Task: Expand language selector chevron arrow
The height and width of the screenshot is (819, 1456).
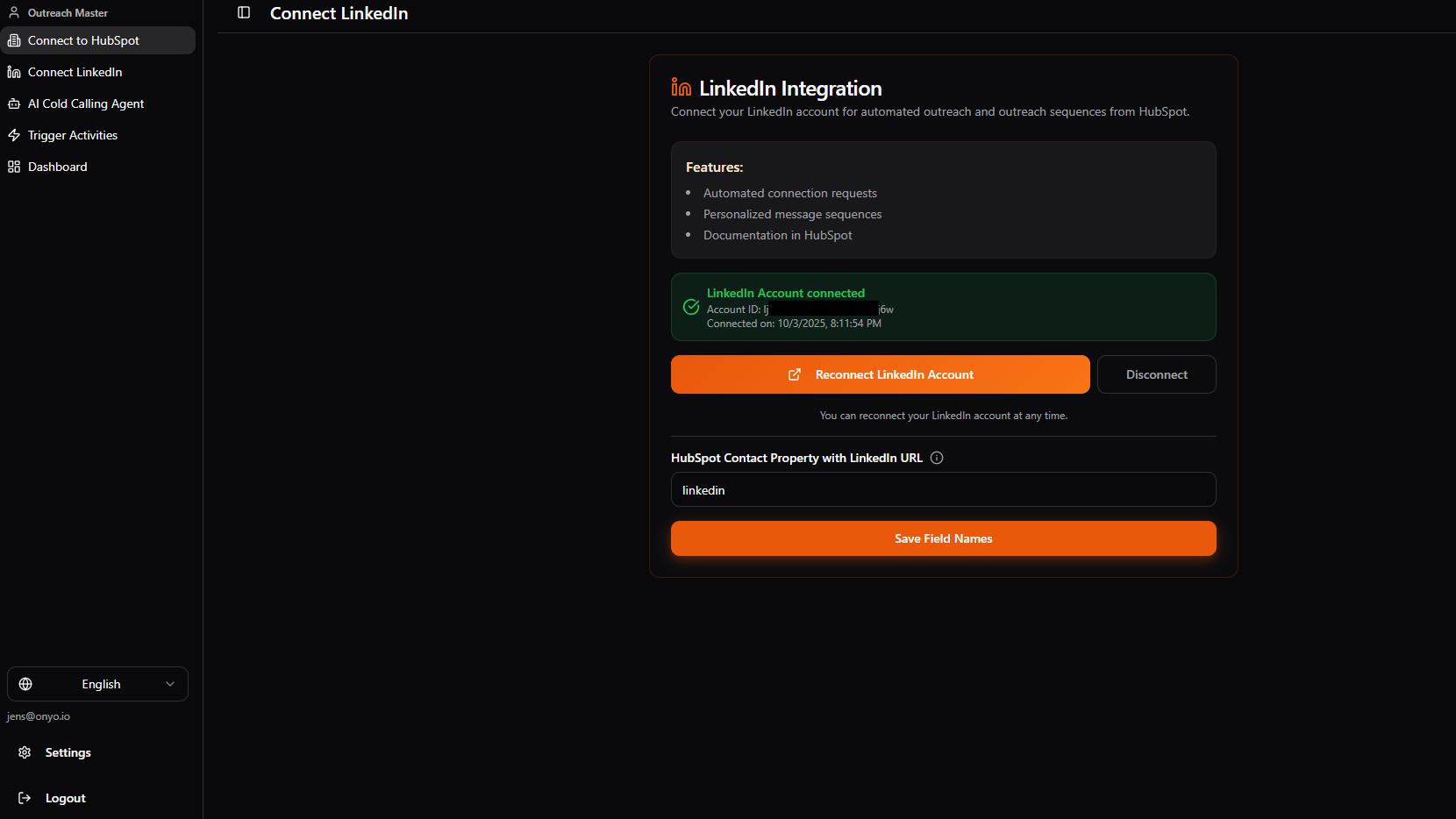Action: [170, 684]
